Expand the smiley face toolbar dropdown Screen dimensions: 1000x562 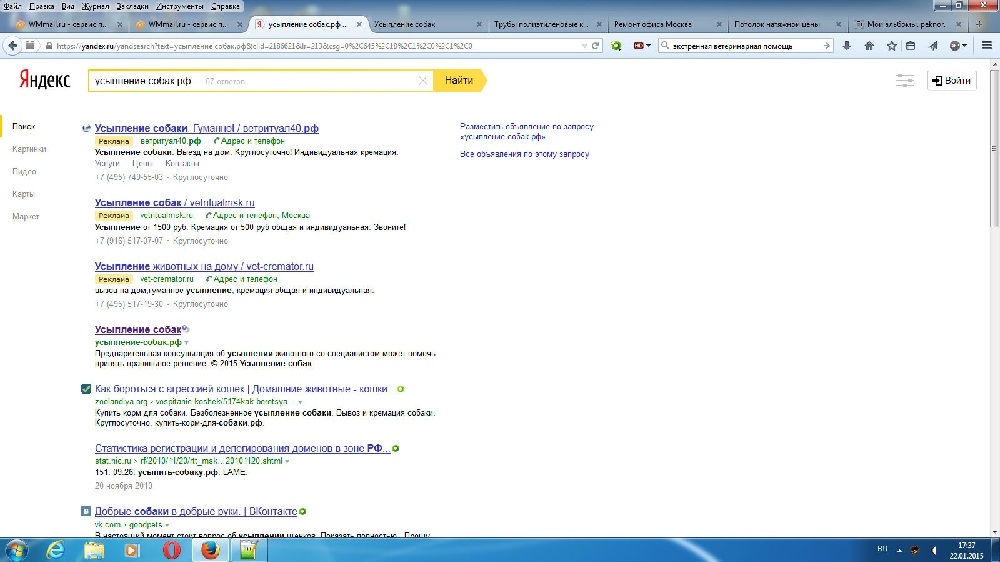pyautogui.click(x=964, y=46)
